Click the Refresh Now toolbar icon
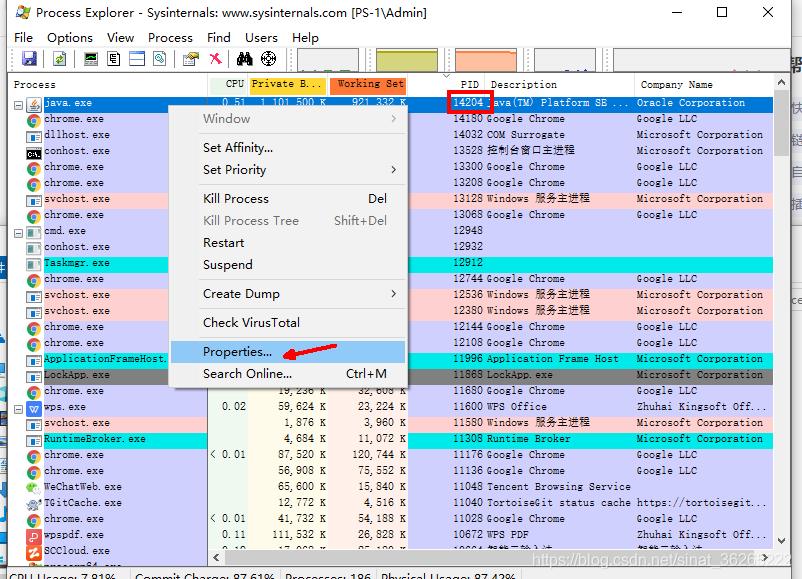 59,59
